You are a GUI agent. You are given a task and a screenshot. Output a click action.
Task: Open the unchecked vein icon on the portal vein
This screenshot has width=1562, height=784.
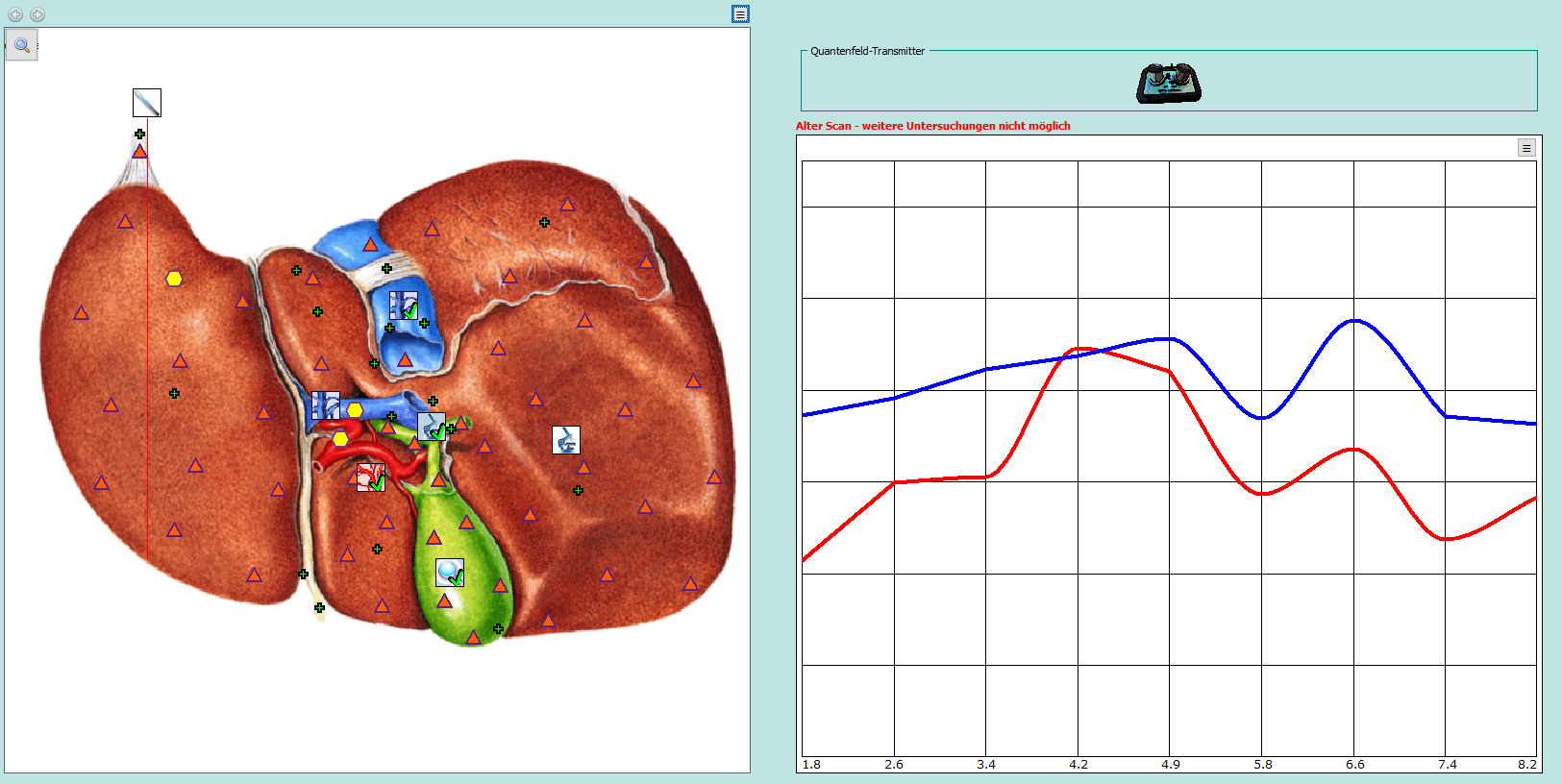point(325,405)
